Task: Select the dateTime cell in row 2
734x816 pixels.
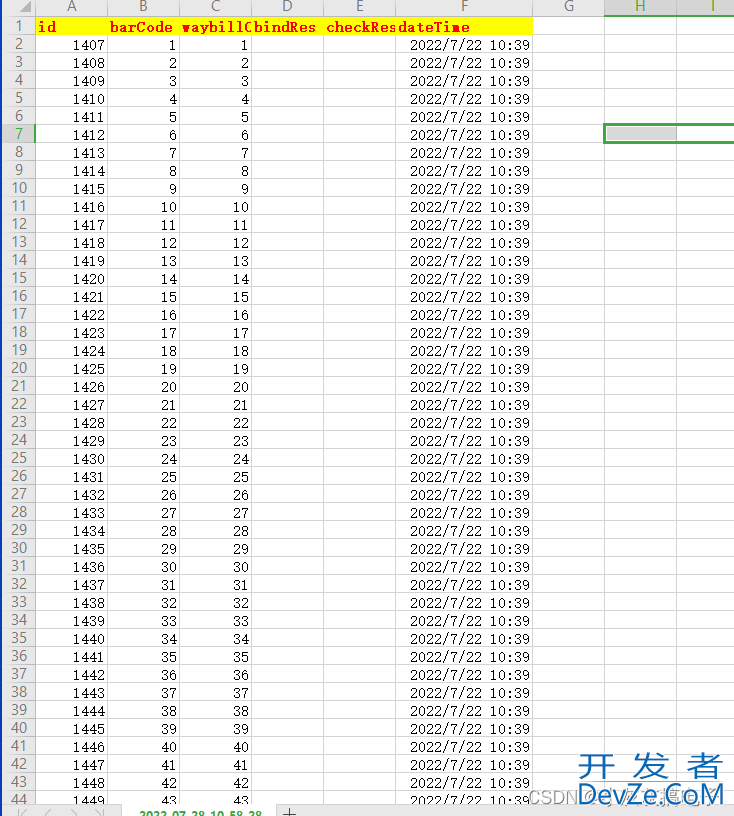Action: (464, 45)
